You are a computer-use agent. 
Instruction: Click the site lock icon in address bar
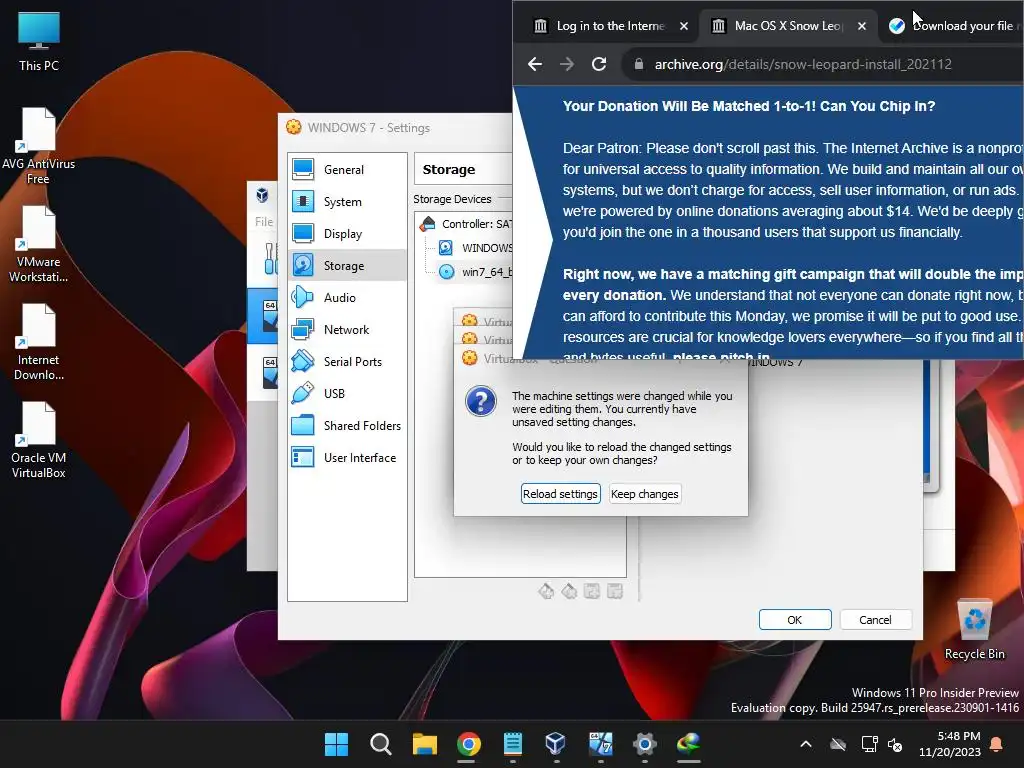[639, 64]
